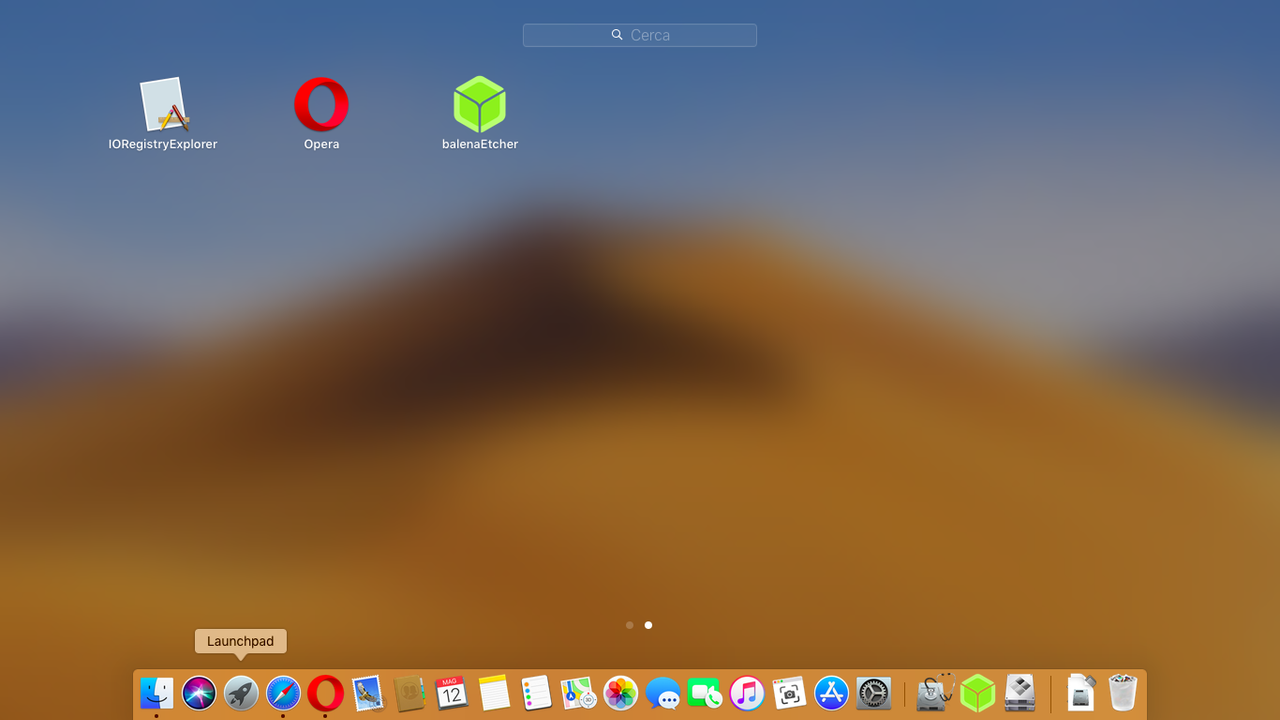
Task: Launch Opera from the Launchpad grid
Action: point(322,105)
